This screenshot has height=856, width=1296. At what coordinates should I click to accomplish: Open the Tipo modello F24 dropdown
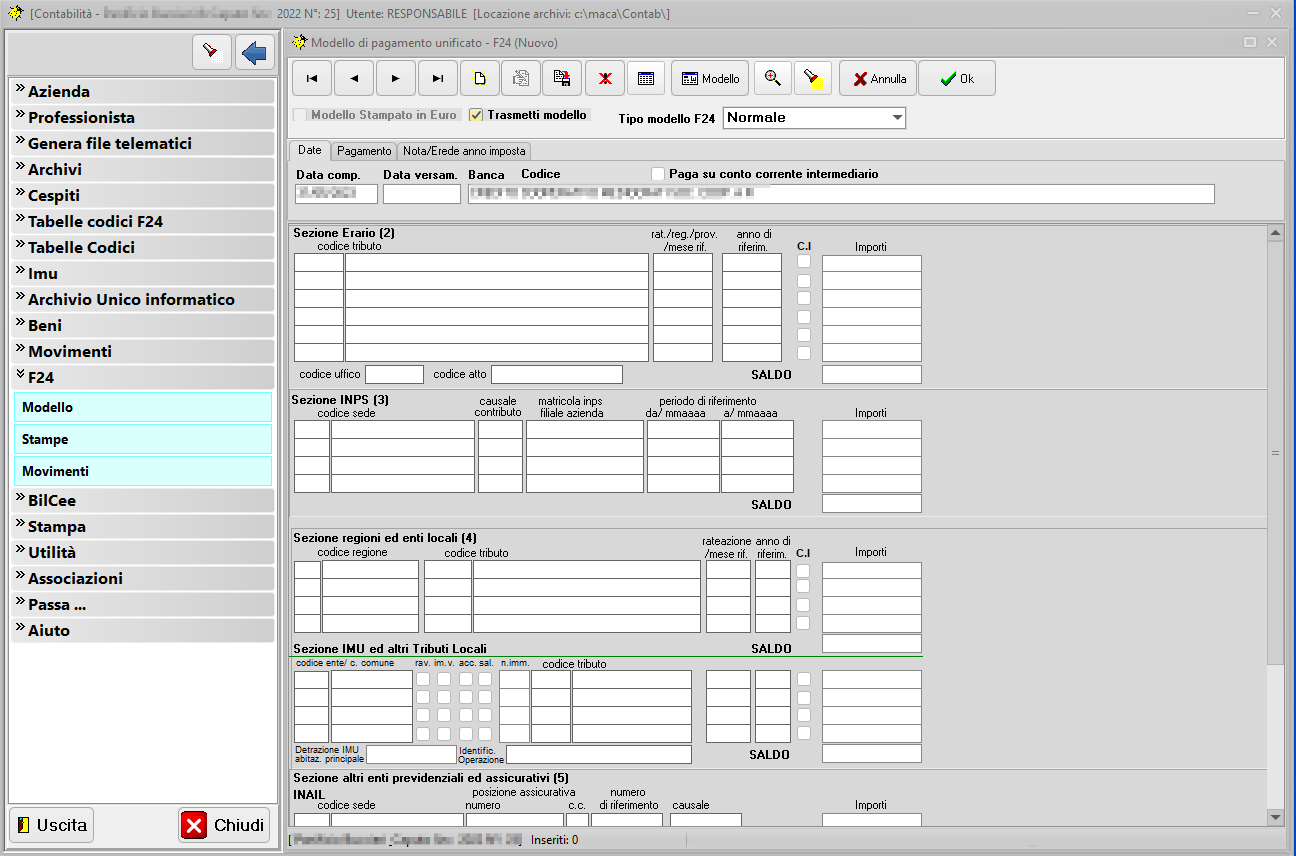click(x=896, y=118)
